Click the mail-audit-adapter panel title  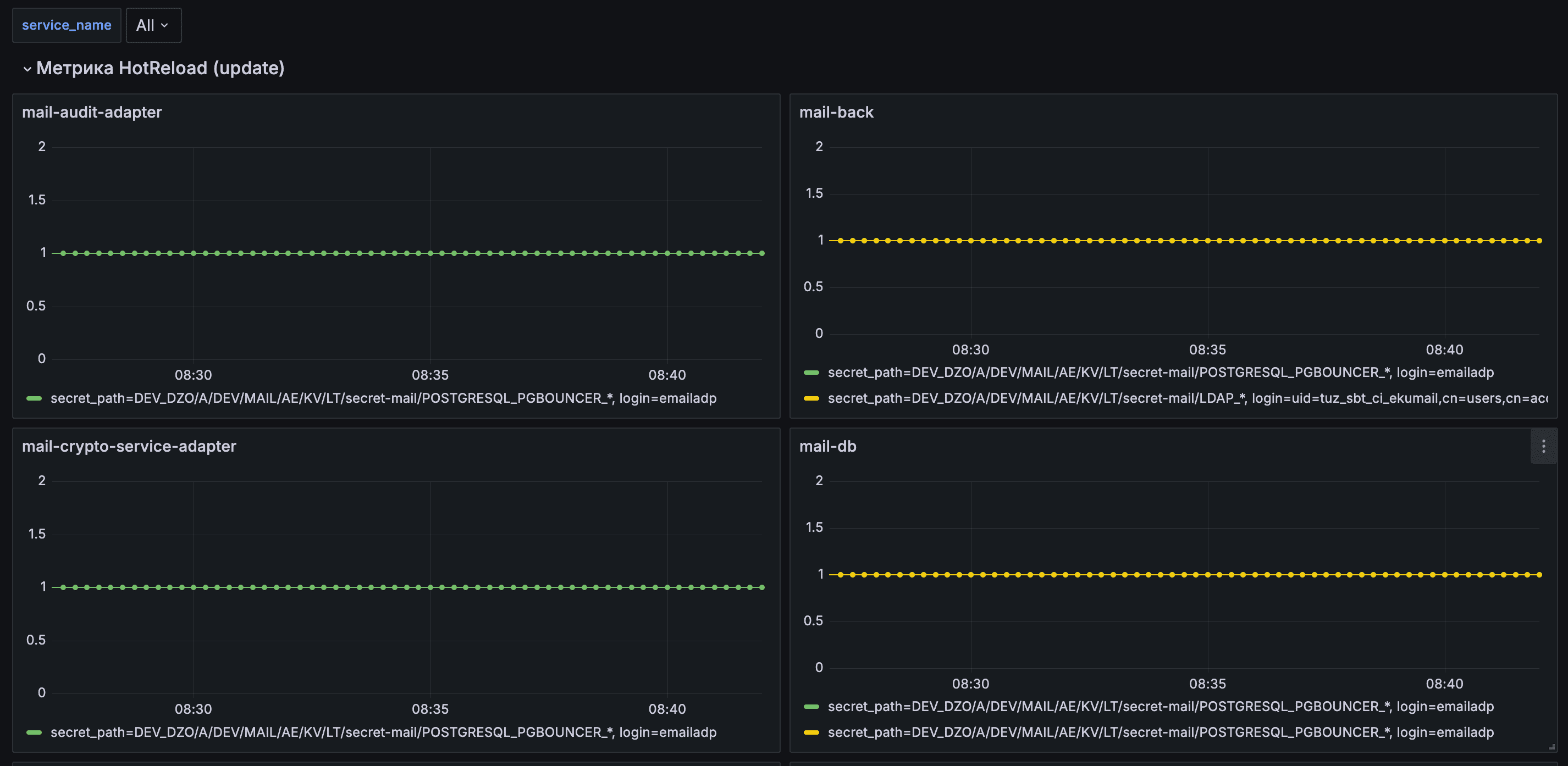(92, 112)
